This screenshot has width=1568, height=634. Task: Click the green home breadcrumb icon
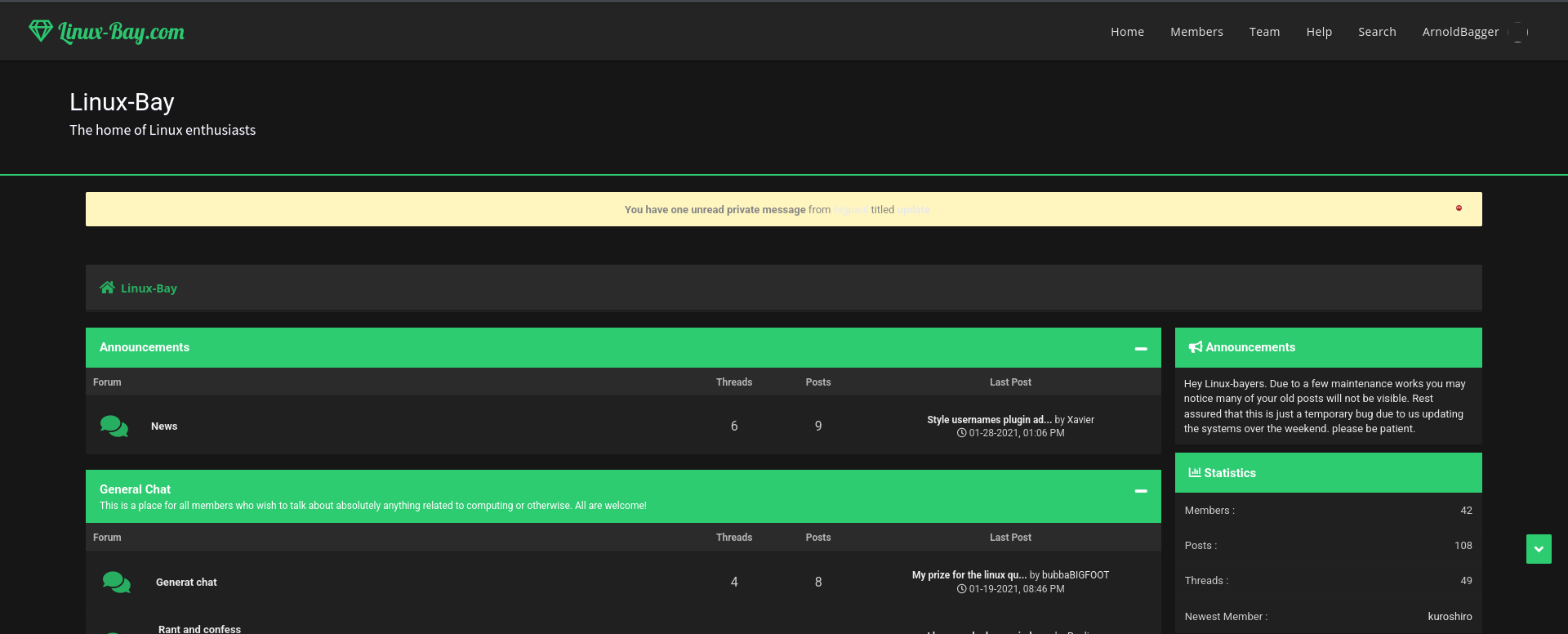tap(107, 288)
